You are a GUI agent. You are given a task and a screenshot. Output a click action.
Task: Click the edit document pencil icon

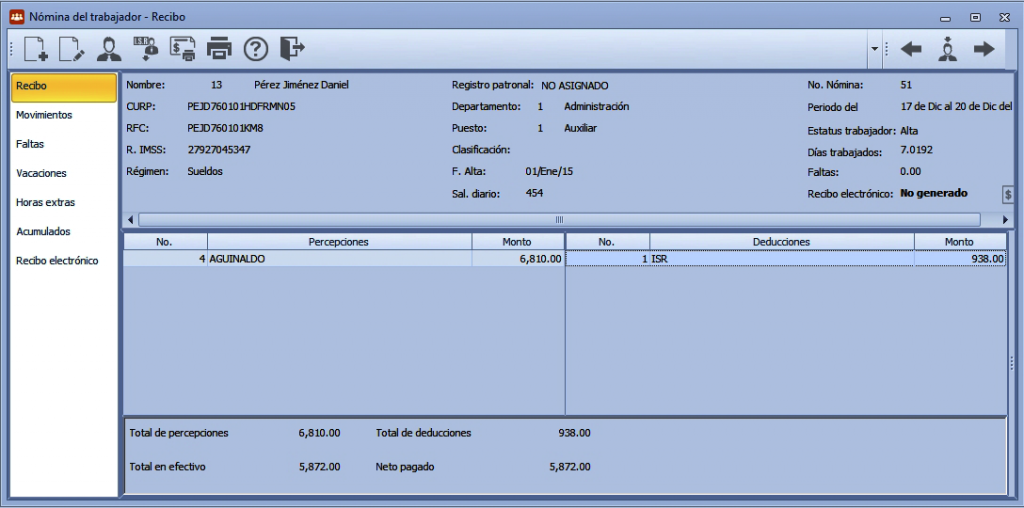[72, 48]
